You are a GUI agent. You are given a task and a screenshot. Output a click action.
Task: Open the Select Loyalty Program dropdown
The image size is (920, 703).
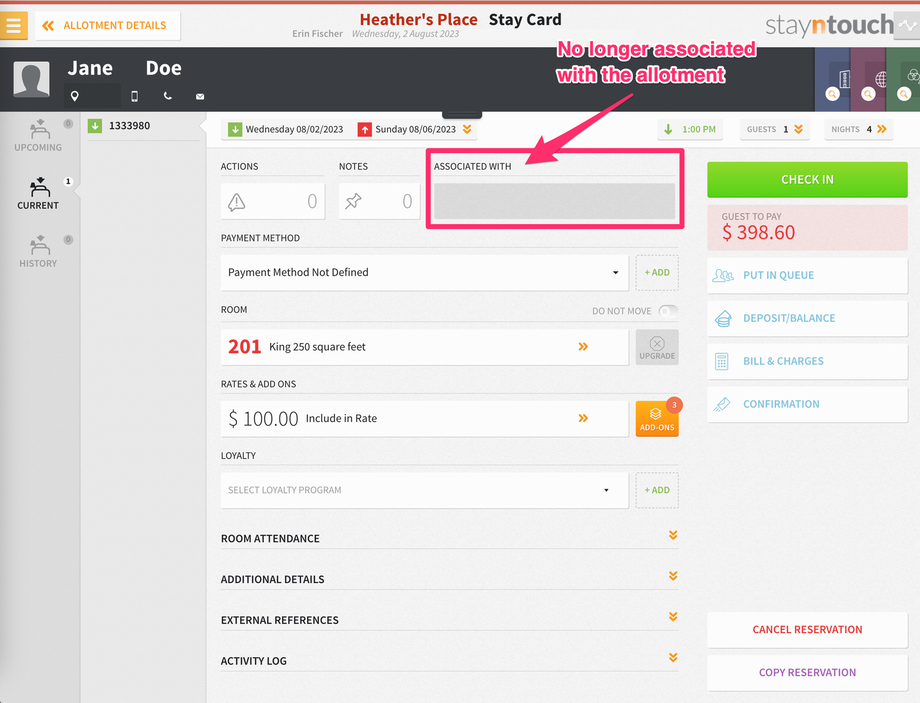click(424, 490)
